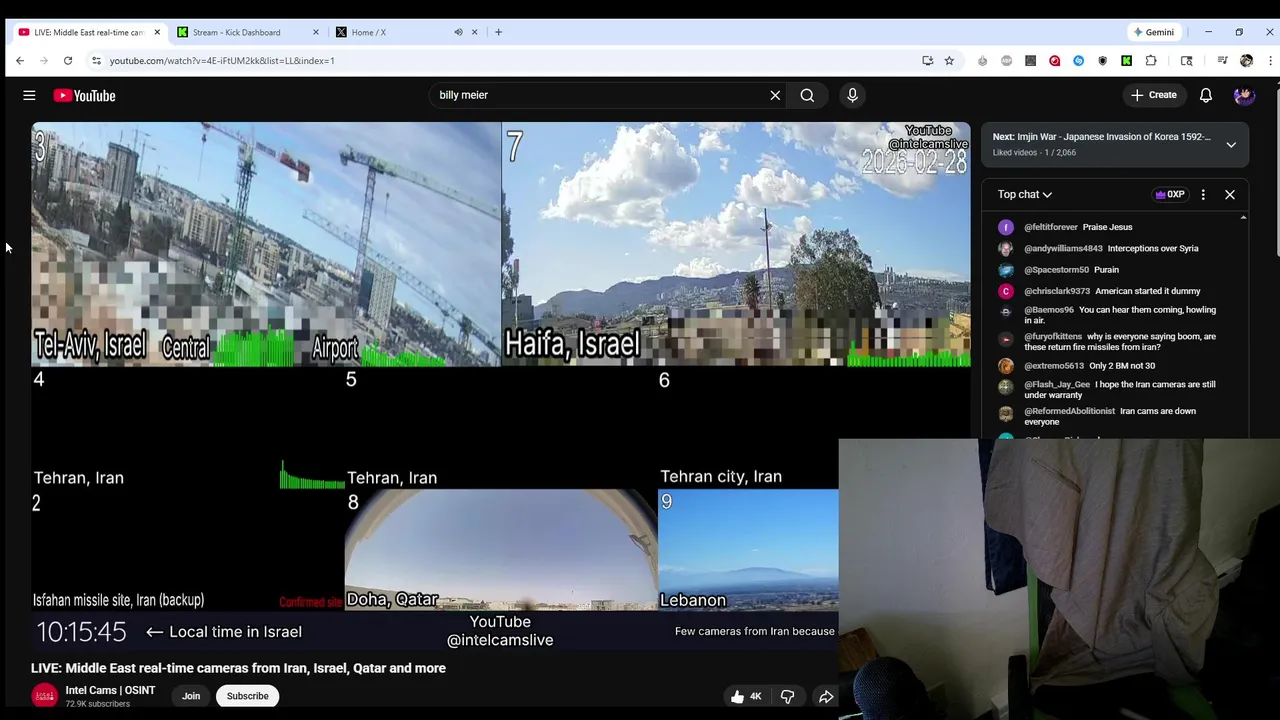
Task: Click the video title text
Action: [x=238, y=668]
